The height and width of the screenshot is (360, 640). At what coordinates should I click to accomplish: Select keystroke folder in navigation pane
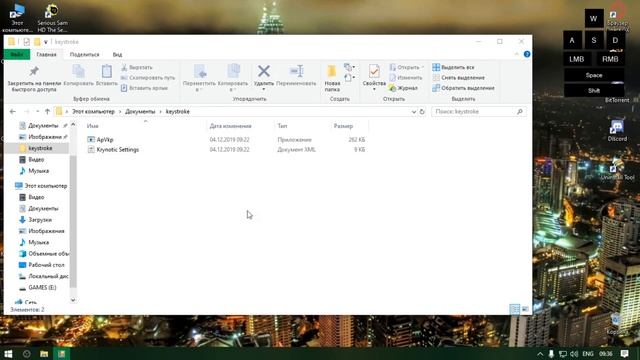tap(37, 148)
